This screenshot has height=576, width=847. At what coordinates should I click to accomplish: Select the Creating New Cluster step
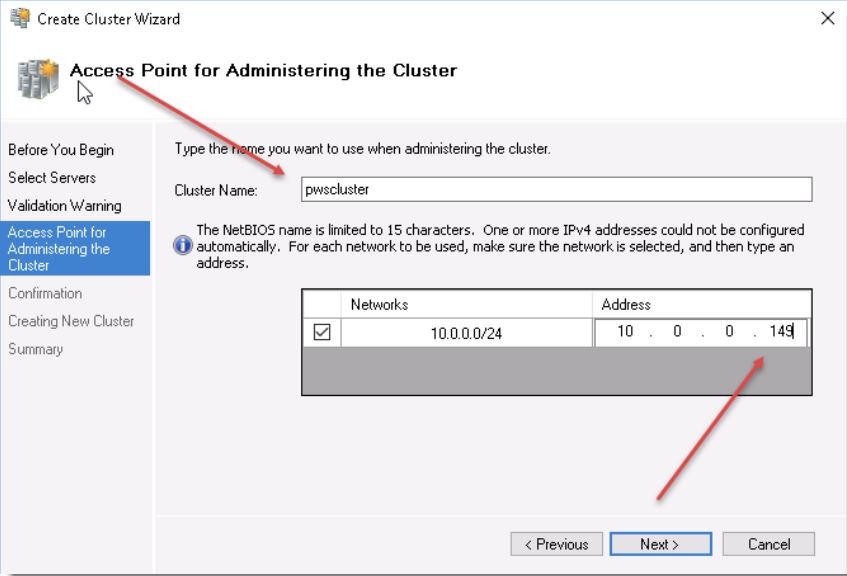[71, 321]
